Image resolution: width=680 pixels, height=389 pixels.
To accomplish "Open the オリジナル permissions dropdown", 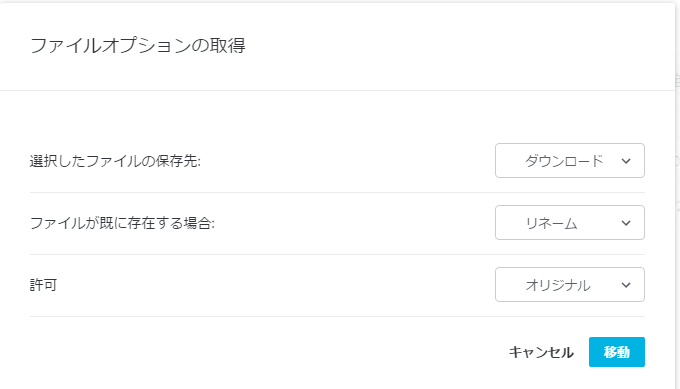I will [570, 284].
